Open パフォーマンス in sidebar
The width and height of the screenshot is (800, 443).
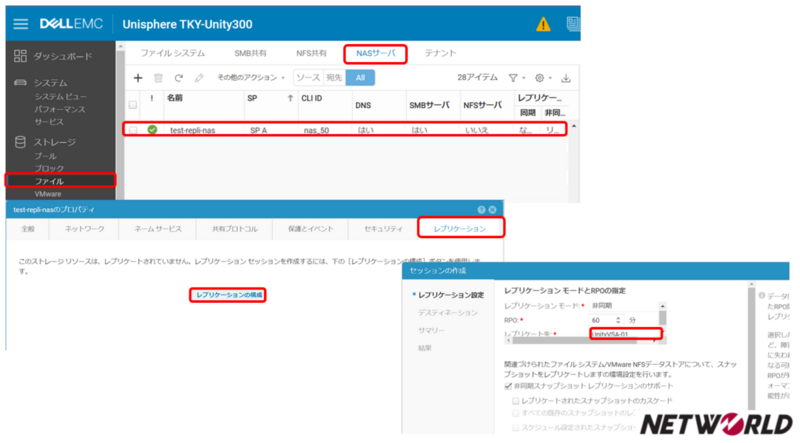click(60, 109)
